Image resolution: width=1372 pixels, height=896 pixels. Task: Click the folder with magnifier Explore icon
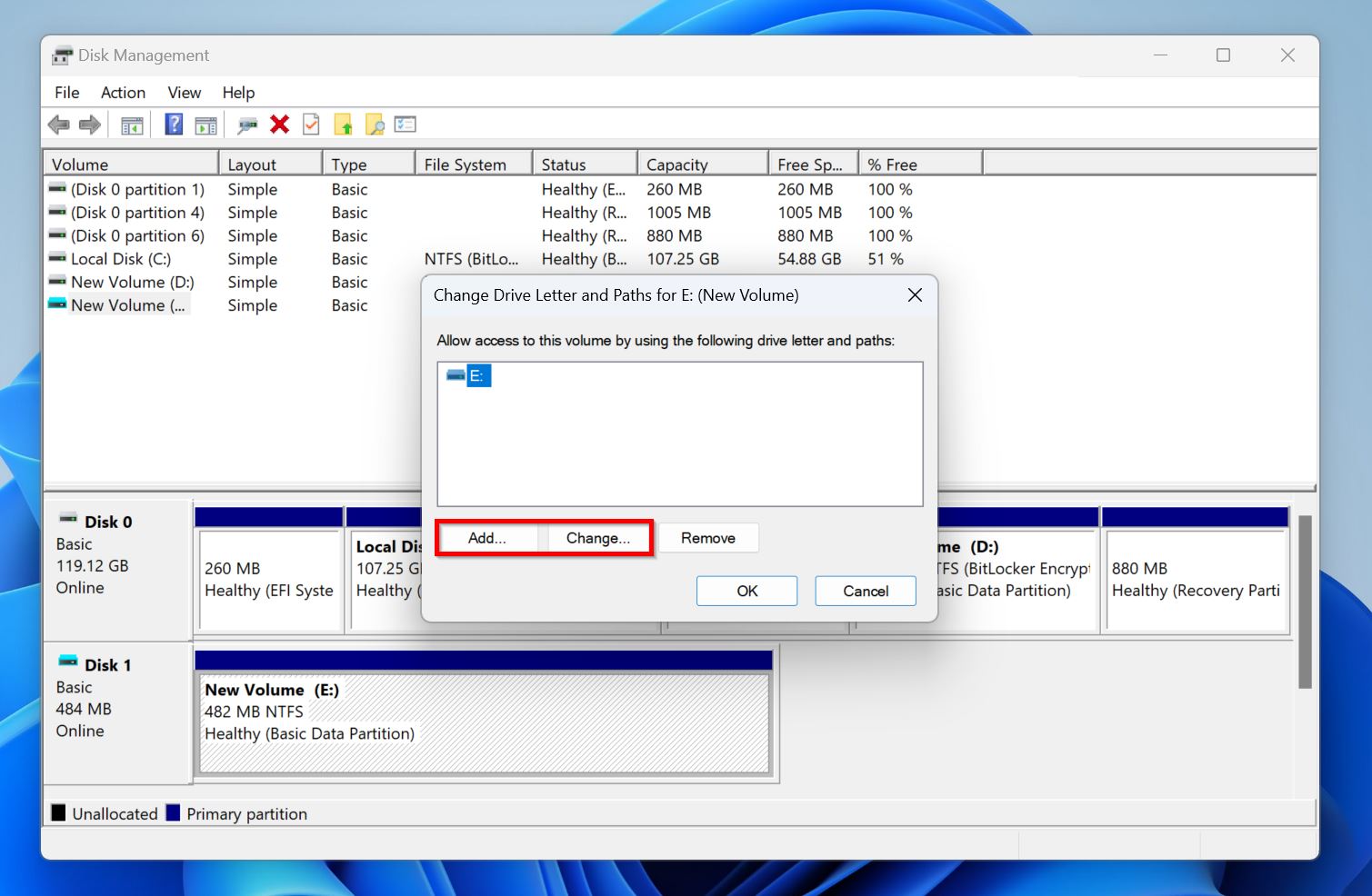click(376, 124)
